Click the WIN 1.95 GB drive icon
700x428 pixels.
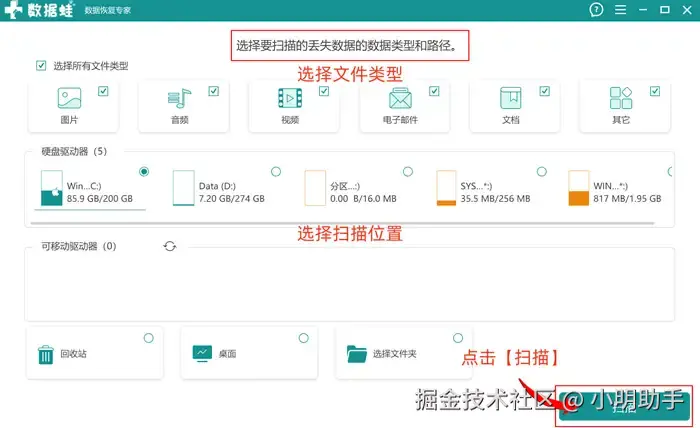coord(578,188)
